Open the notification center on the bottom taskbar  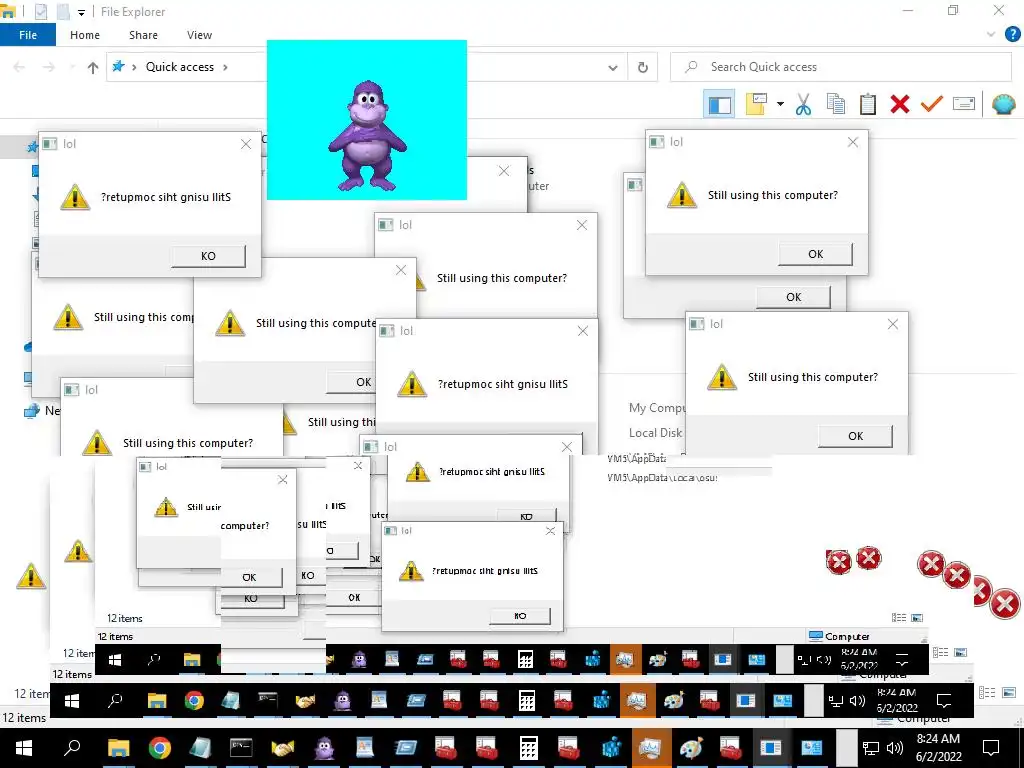click(991, 748)
